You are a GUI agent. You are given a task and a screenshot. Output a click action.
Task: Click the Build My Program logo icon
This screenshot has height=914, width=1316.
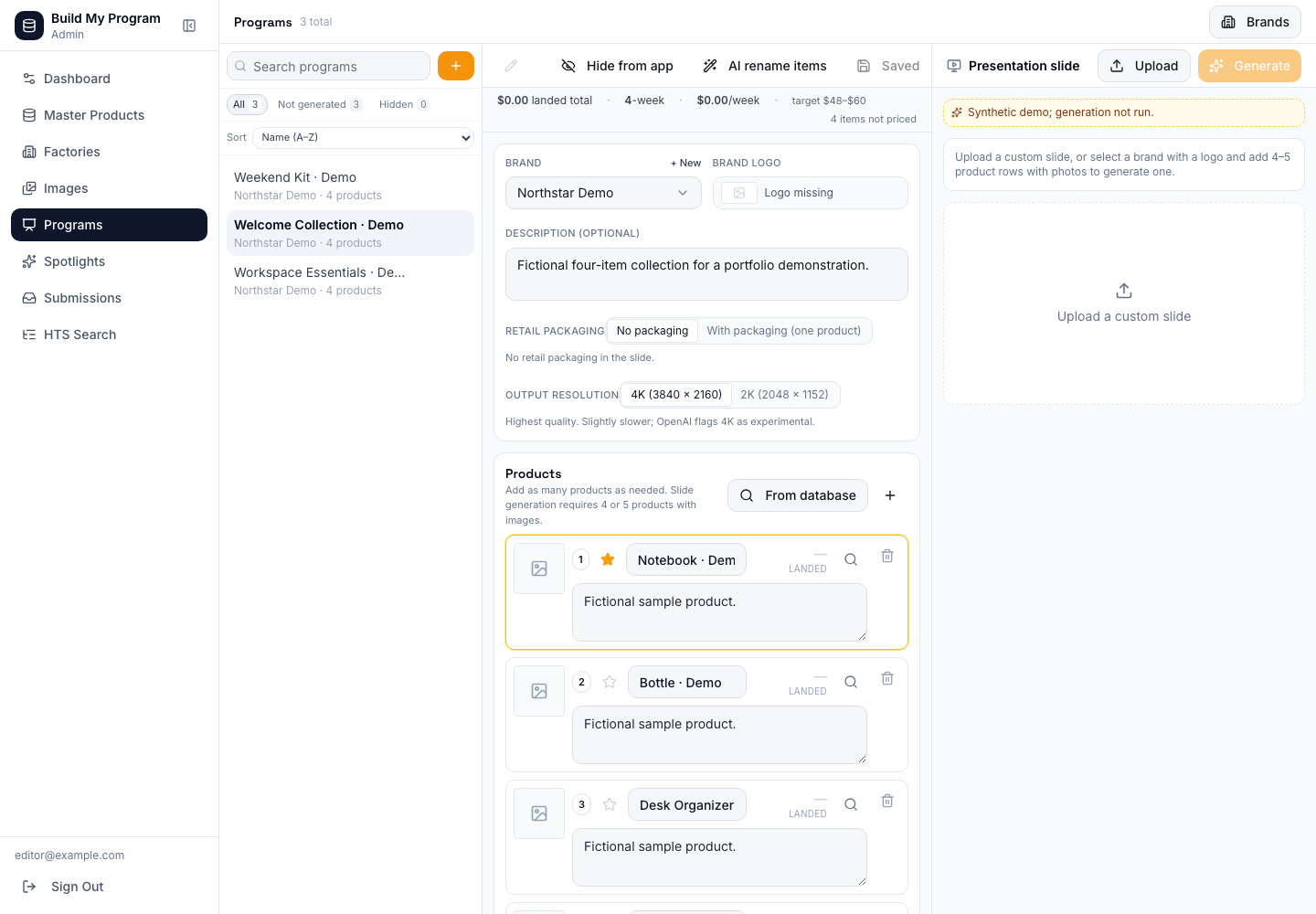(29, 26)
